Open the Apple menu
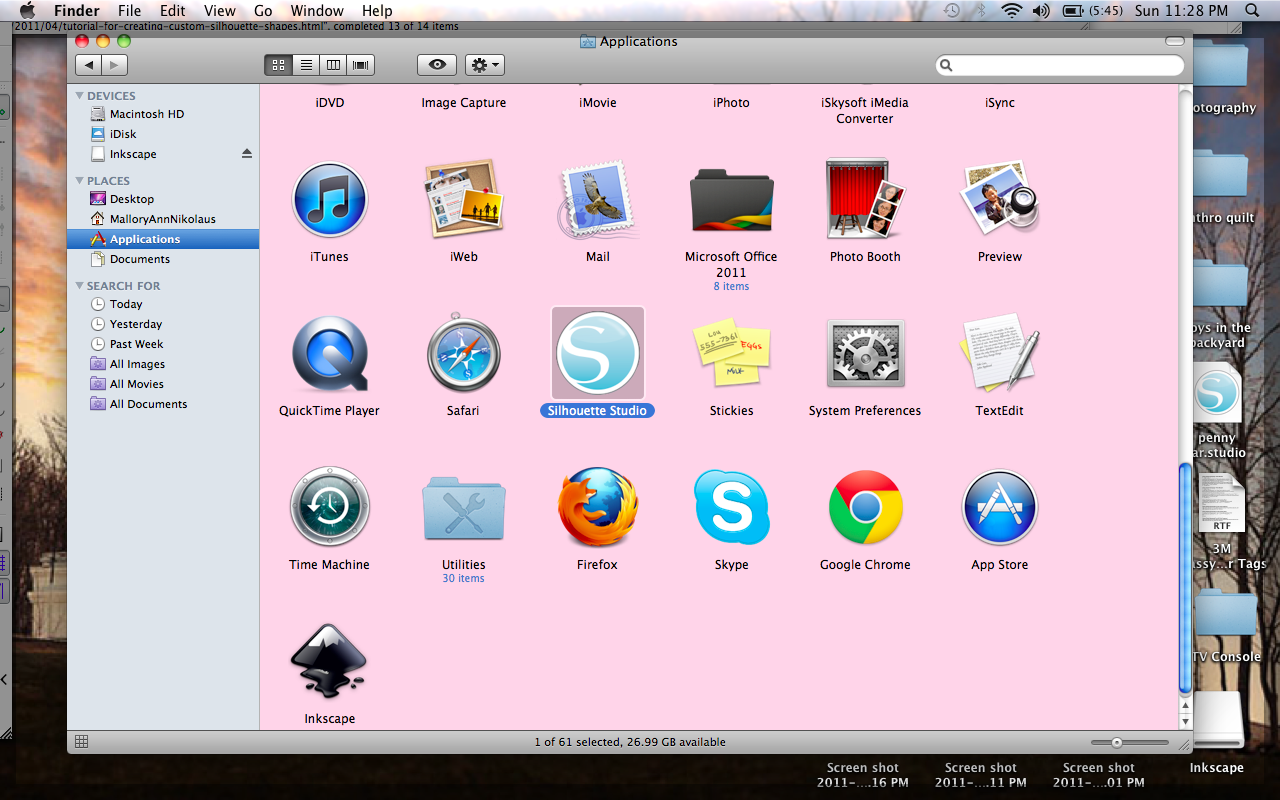This screenshot has width=1280, height=800. point(27,11)
